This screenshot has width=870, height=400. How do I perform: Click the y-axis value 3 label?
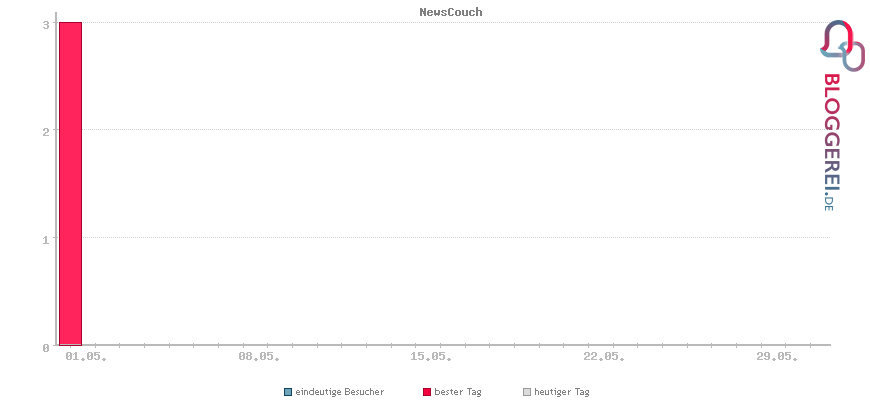[46, 24]
